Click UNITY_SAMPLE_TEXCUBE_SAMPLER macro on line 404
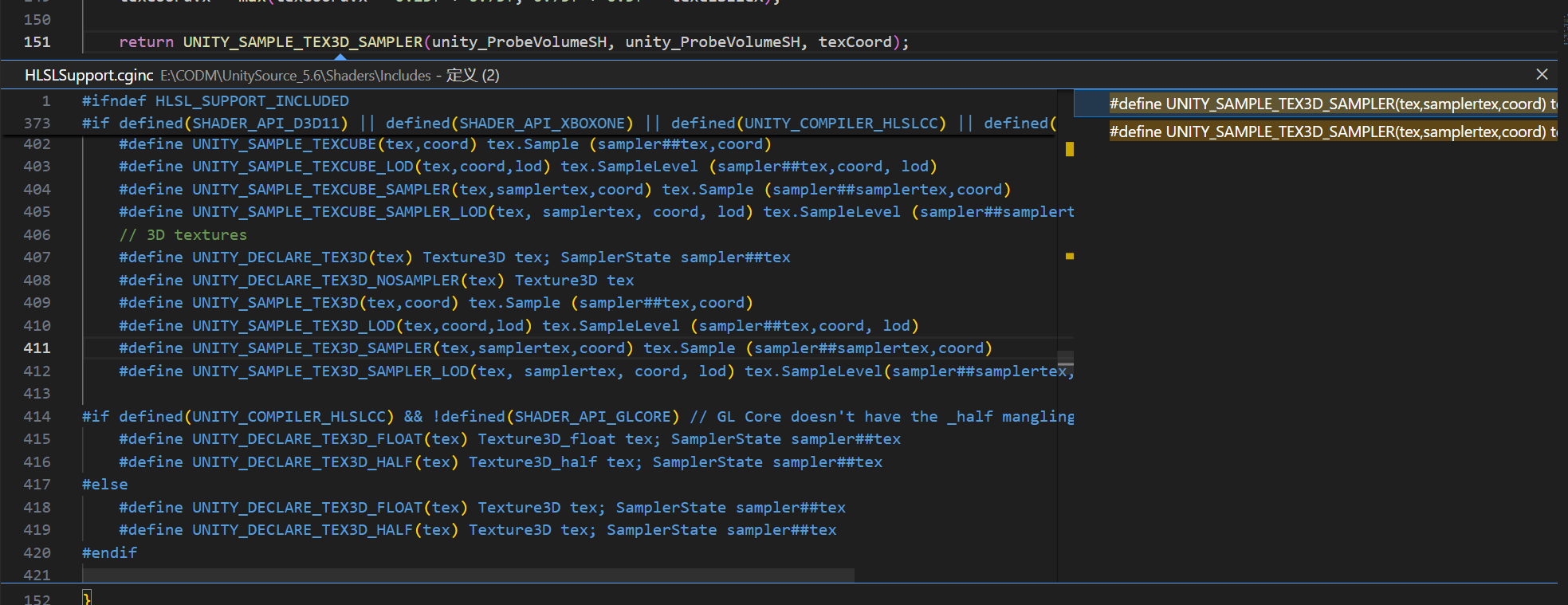1568x605 pixels. pyautogui.click(x=321, y=190)
